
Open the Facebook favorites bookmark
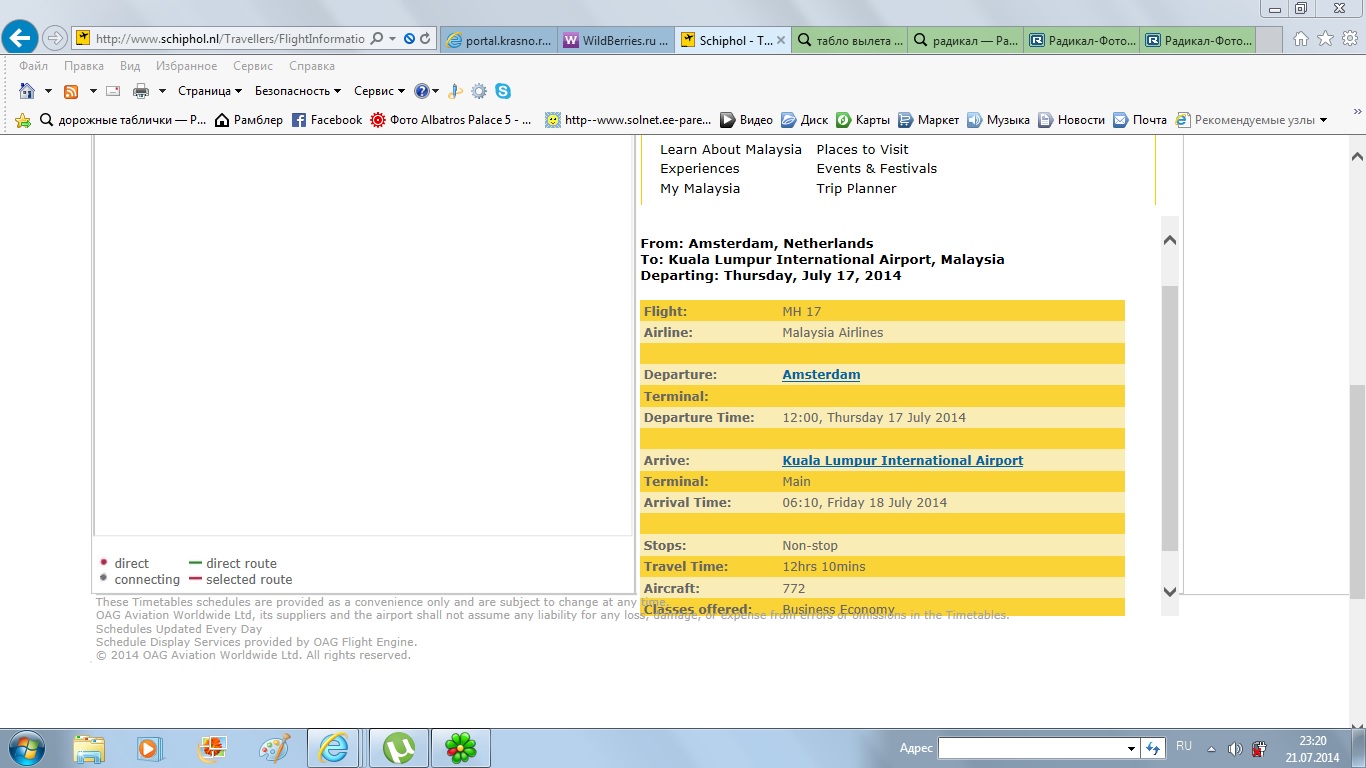tap(327, 120)
